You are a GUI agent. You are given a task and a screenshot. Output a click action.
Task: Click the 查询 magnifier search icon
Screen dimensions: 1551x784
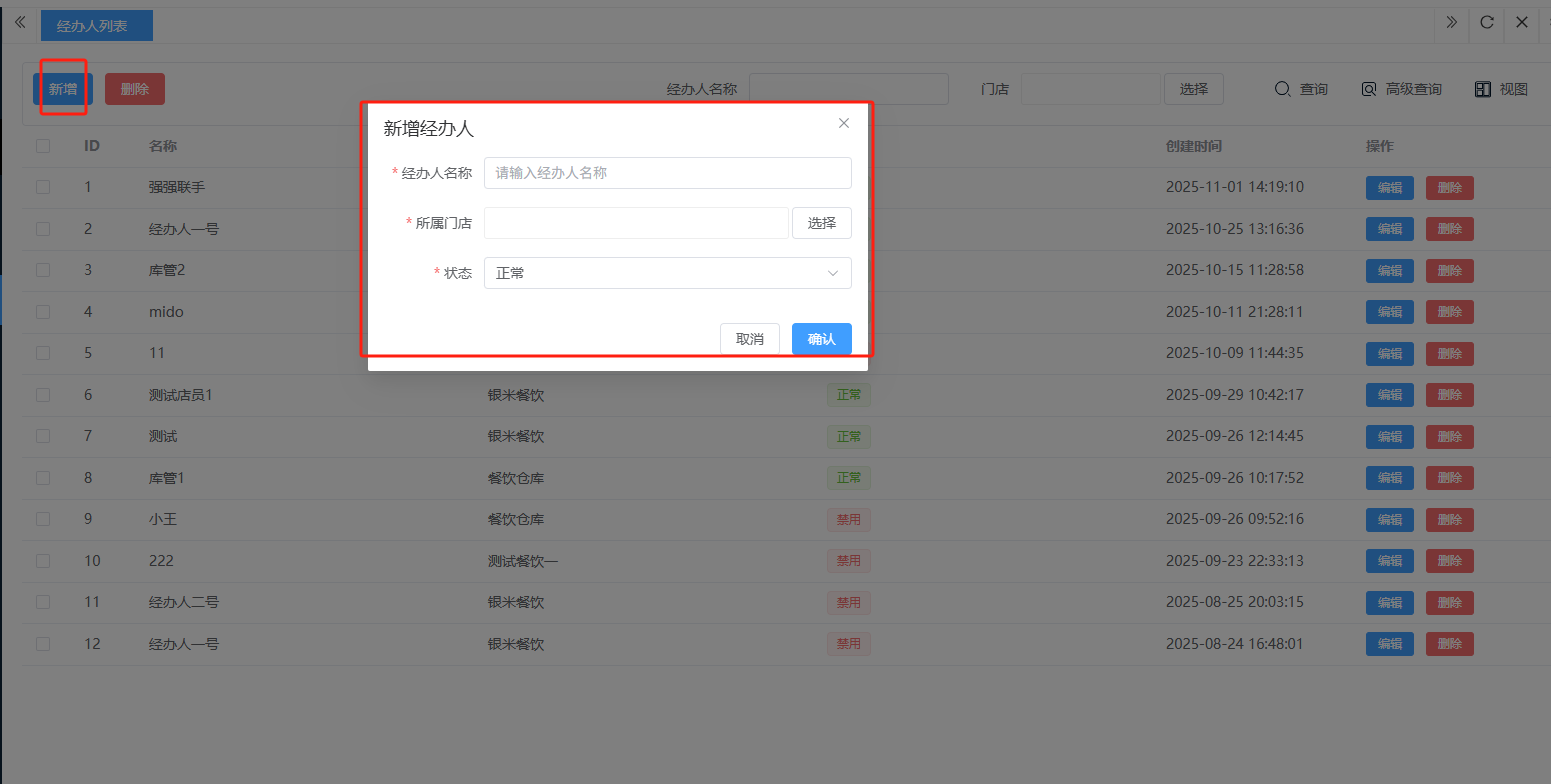tap(1283, 89)
